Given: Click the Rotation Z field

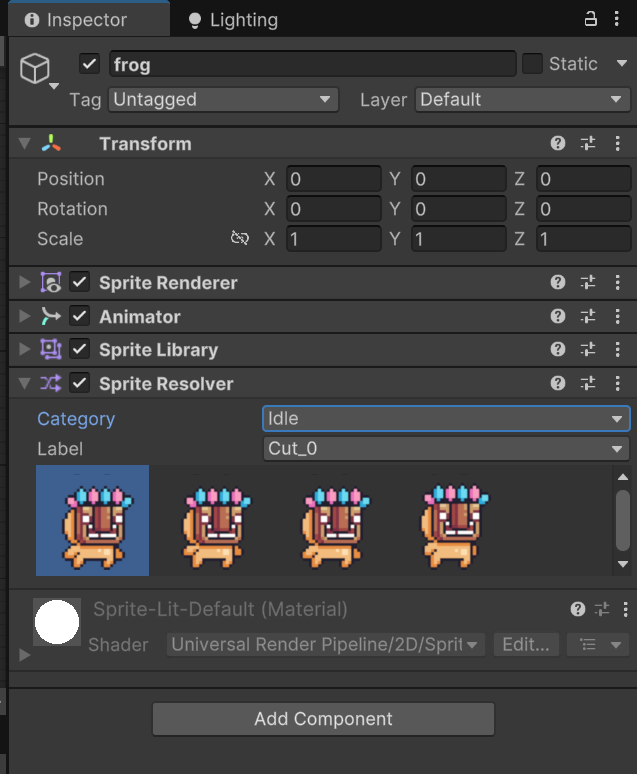Looking at the screenshot, I should pos(584,209).
